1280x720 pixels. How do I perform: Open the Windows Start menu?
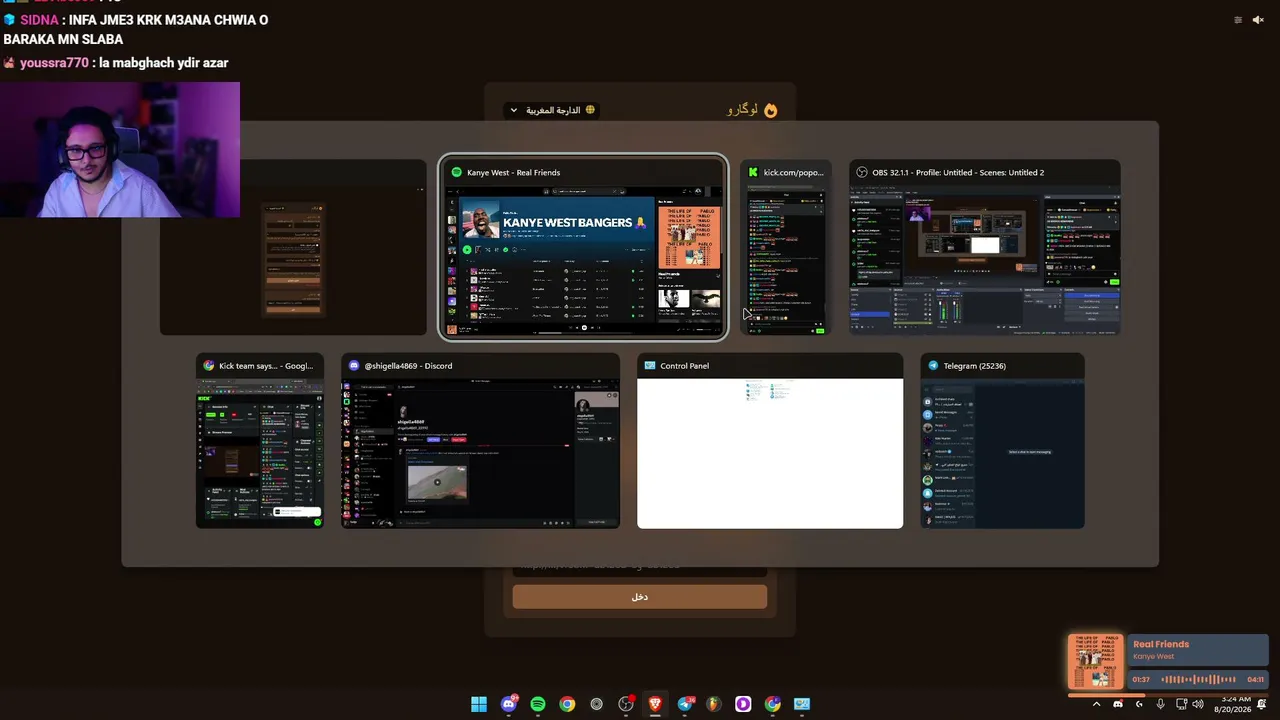tap(479, 704)
